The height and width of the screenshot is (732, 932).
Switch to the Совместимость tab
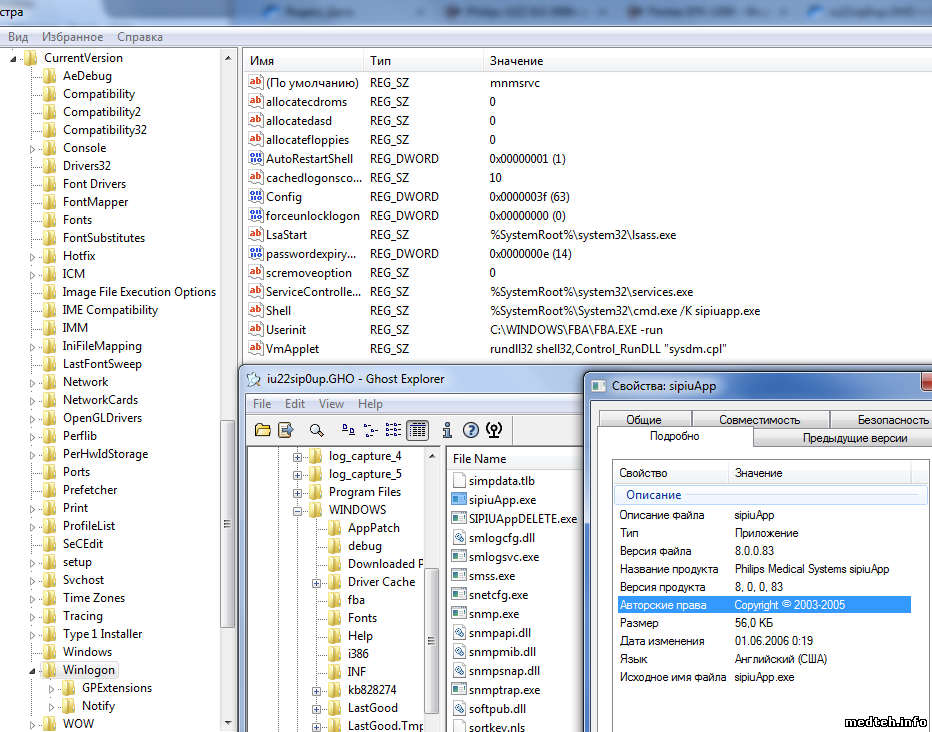click(759, 420)
